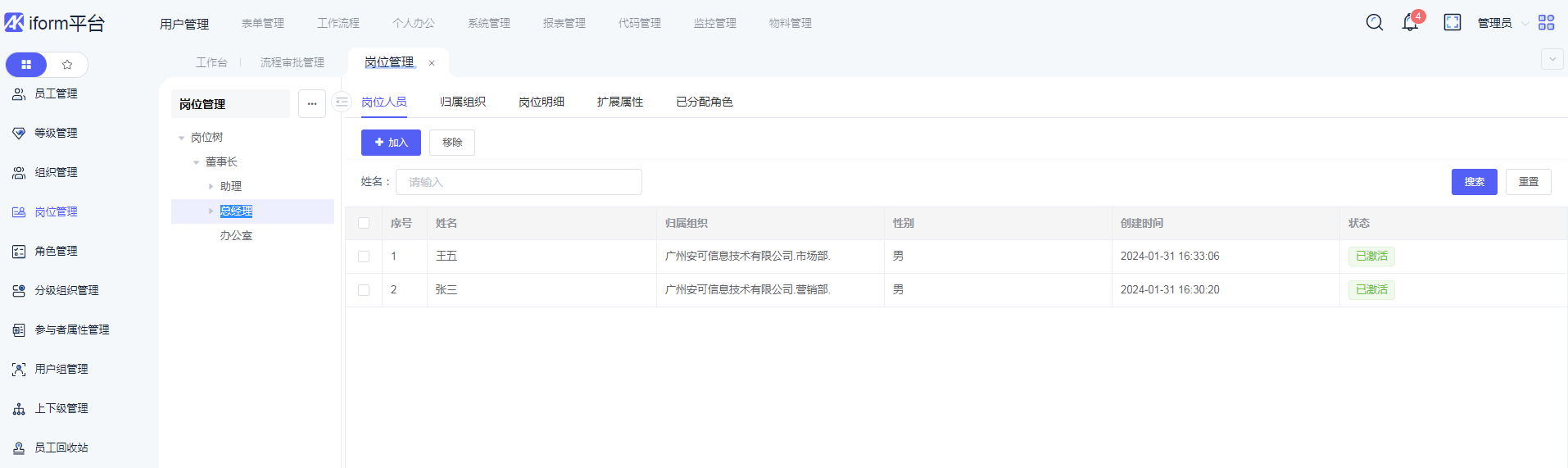Image resolution: width=1568 pixels, height=468 pixels.
Task: Select the checkbox for row 王五
Action: coord(364,257)
